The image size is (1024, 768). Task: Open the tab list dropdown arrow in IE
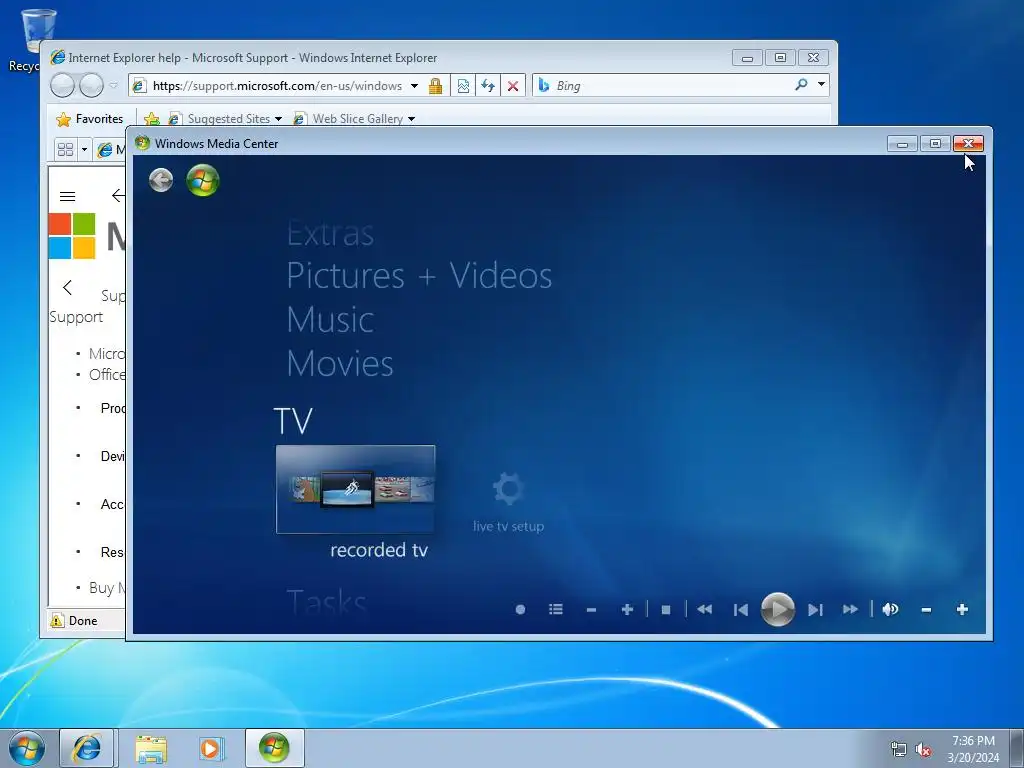tap(84, 150)
